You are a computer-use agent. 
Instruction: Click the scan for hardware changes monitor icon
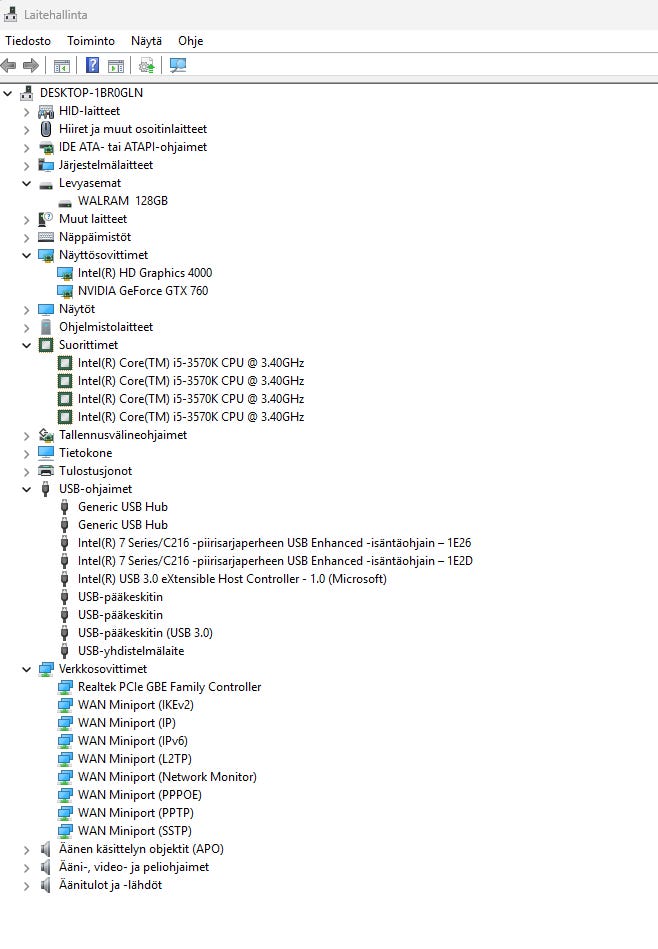178,65
